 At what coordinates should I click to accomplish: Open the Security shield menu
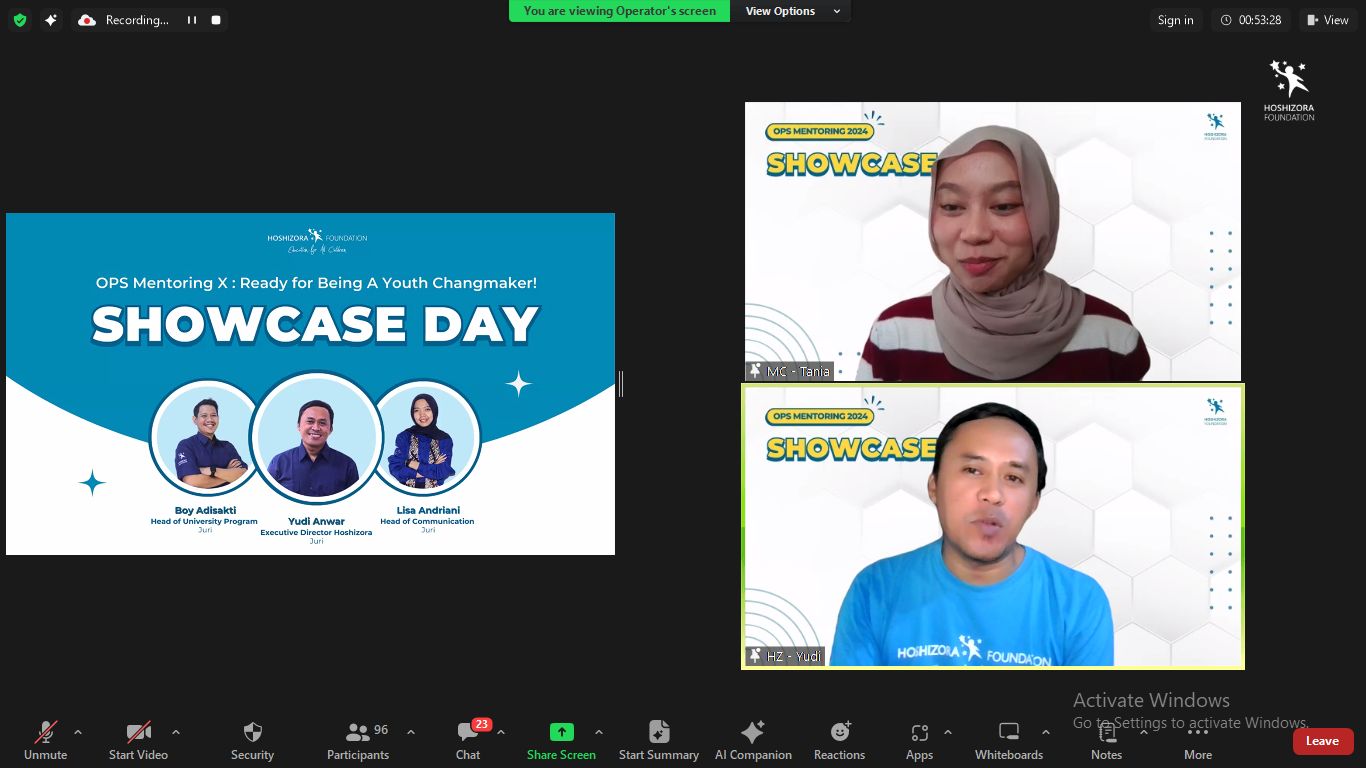[252, 740]
